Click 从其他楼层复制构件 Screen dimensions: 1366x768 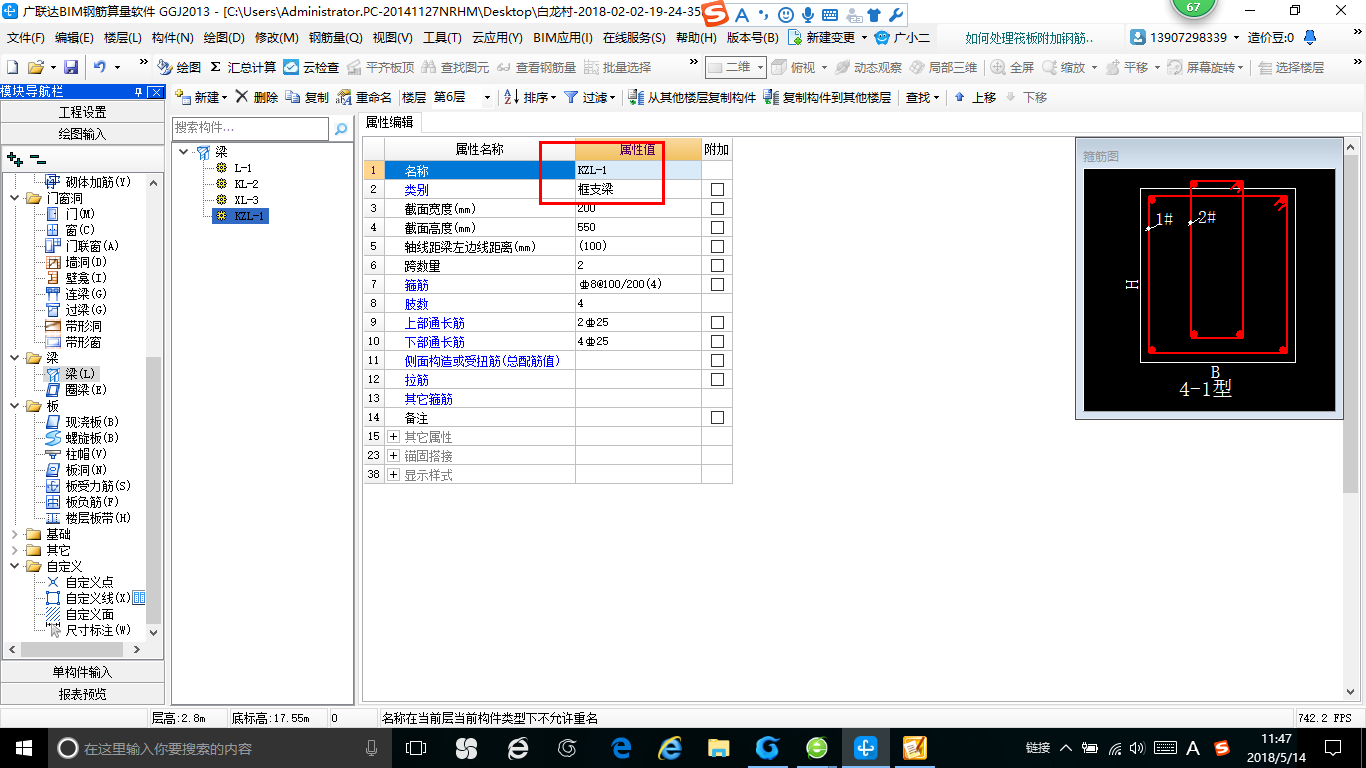click(x=692, y=97)
